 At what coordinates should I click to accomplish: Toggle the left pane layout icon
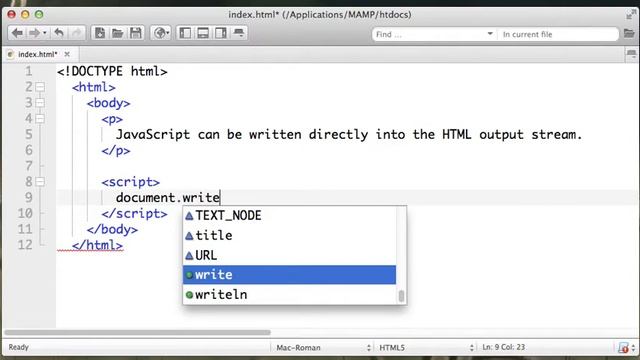[x=185, y=33]
